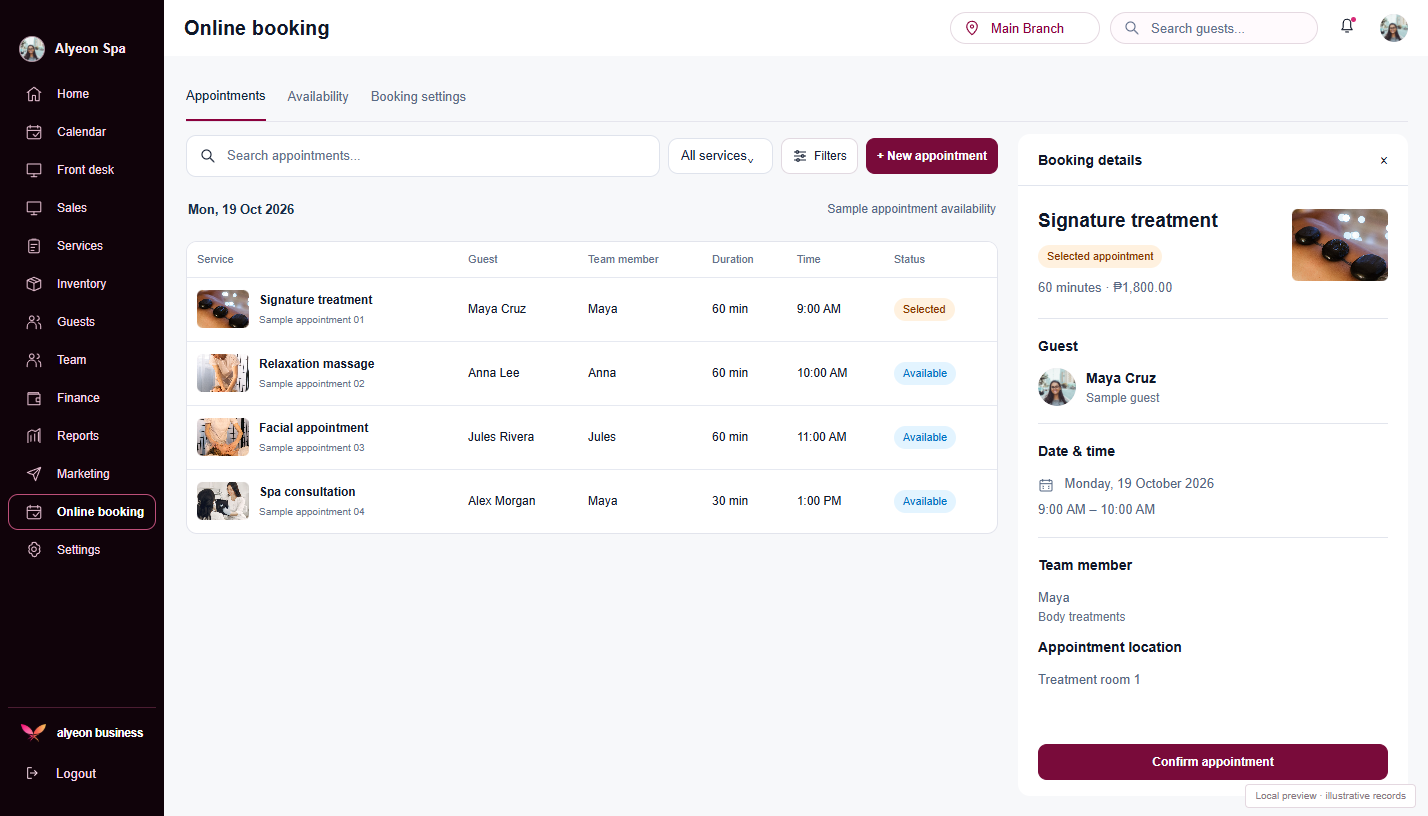Open the Sales sidebar icon
Image resolution: width=1428 pixels, height=816 pixels.
tap(34, 208)
